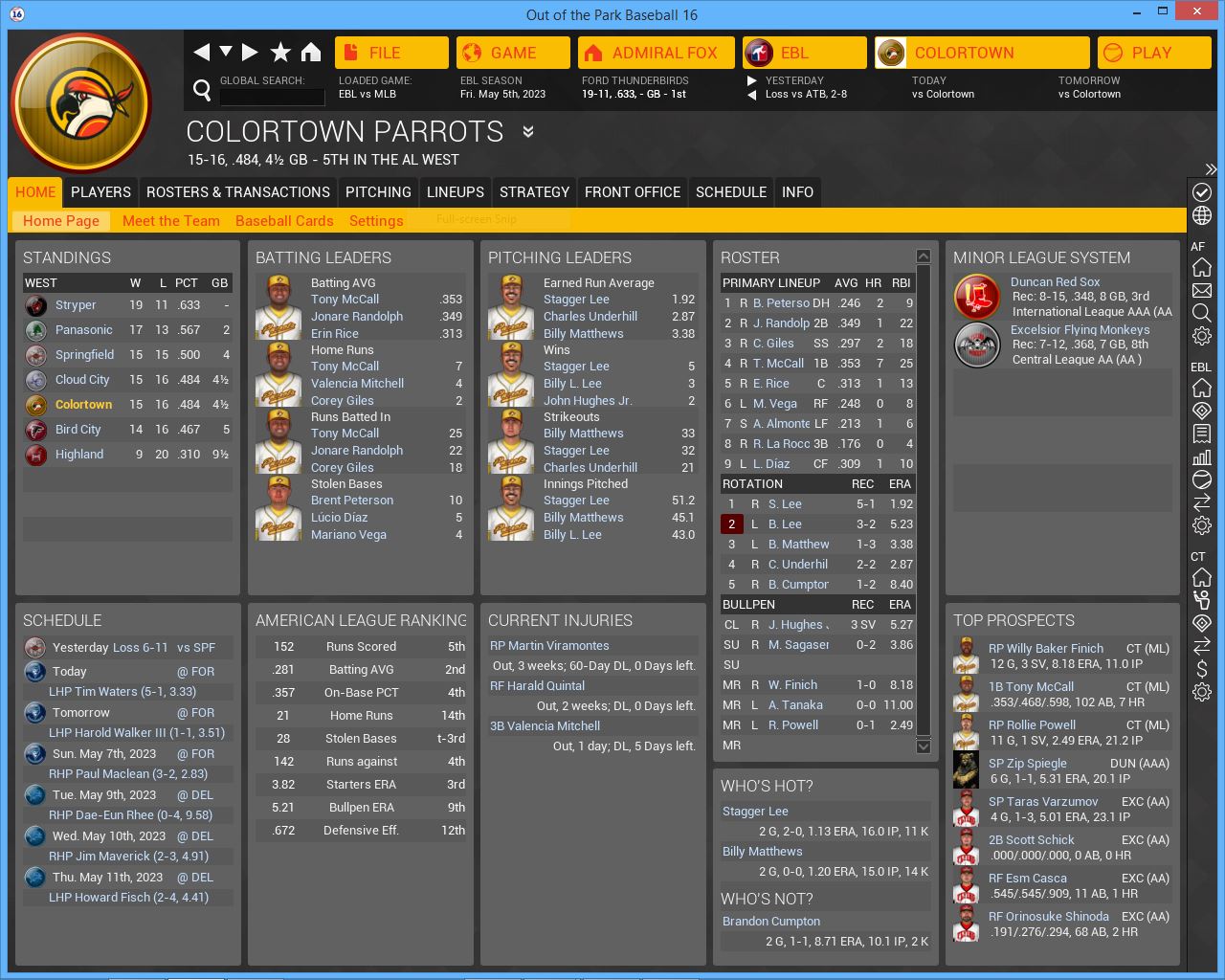Open the AF settings gear icon
Viewport: 1225px width, 980px height.
tap(1201, 336)
